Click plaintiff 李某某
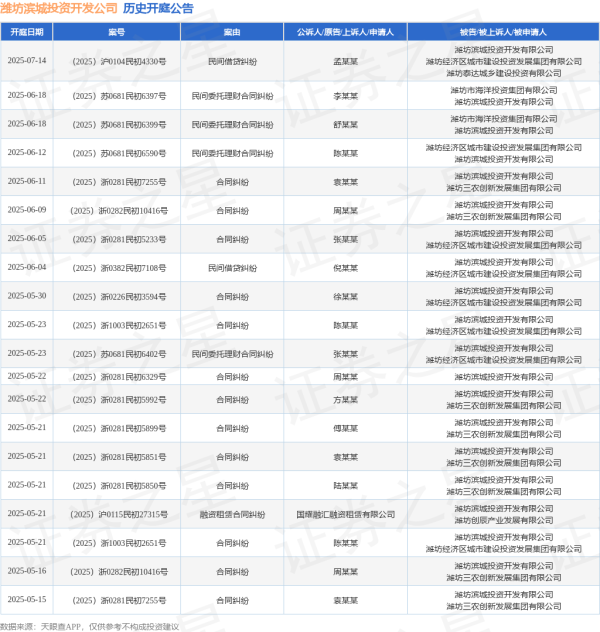Viewport: 600px width, 632px height. [x=345, y=96]
